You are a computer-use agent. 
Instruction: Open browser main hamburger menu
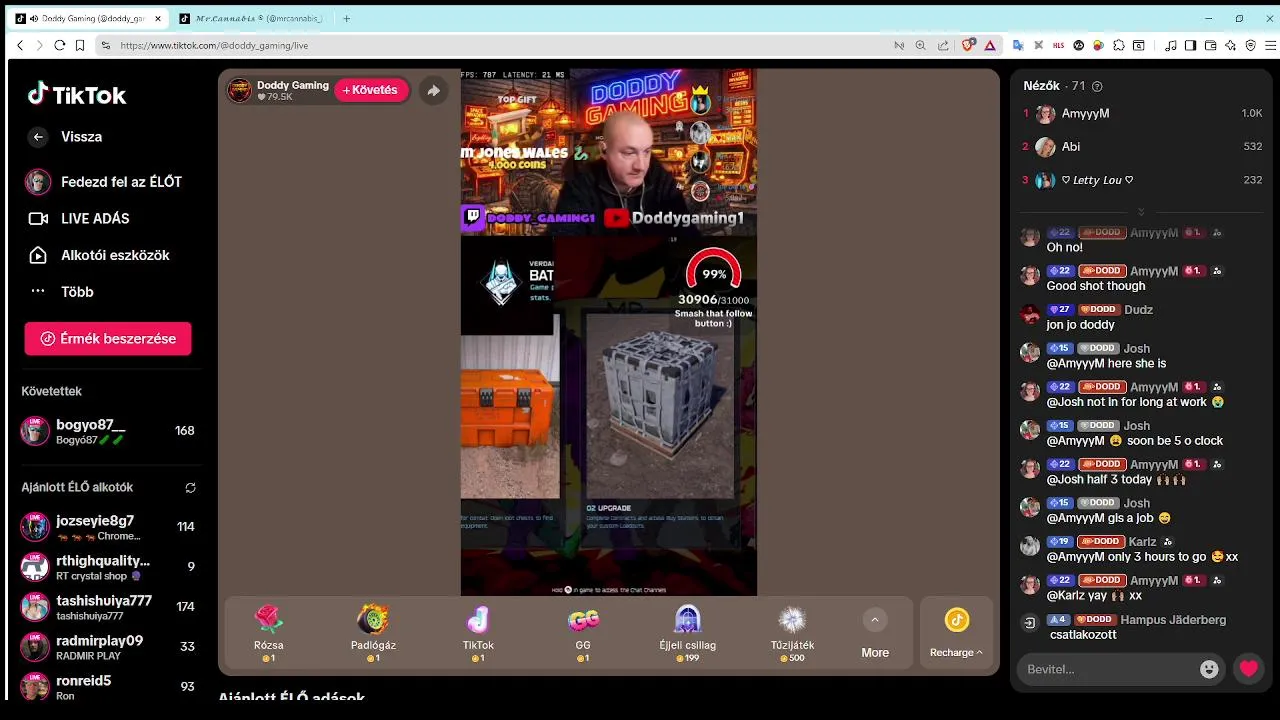coord(1270,45)
